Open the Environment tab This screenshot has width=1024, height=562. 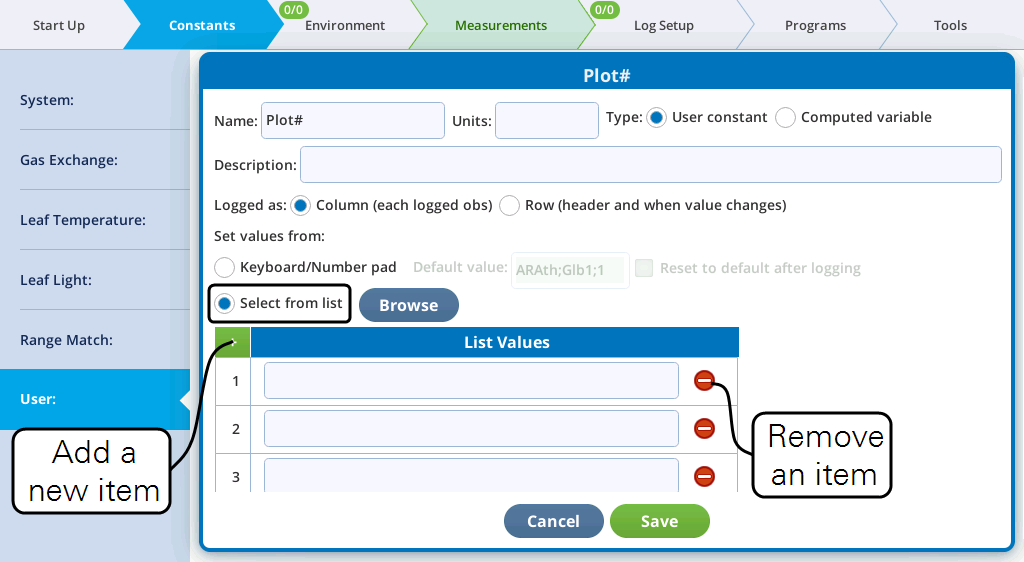[345, 25]
